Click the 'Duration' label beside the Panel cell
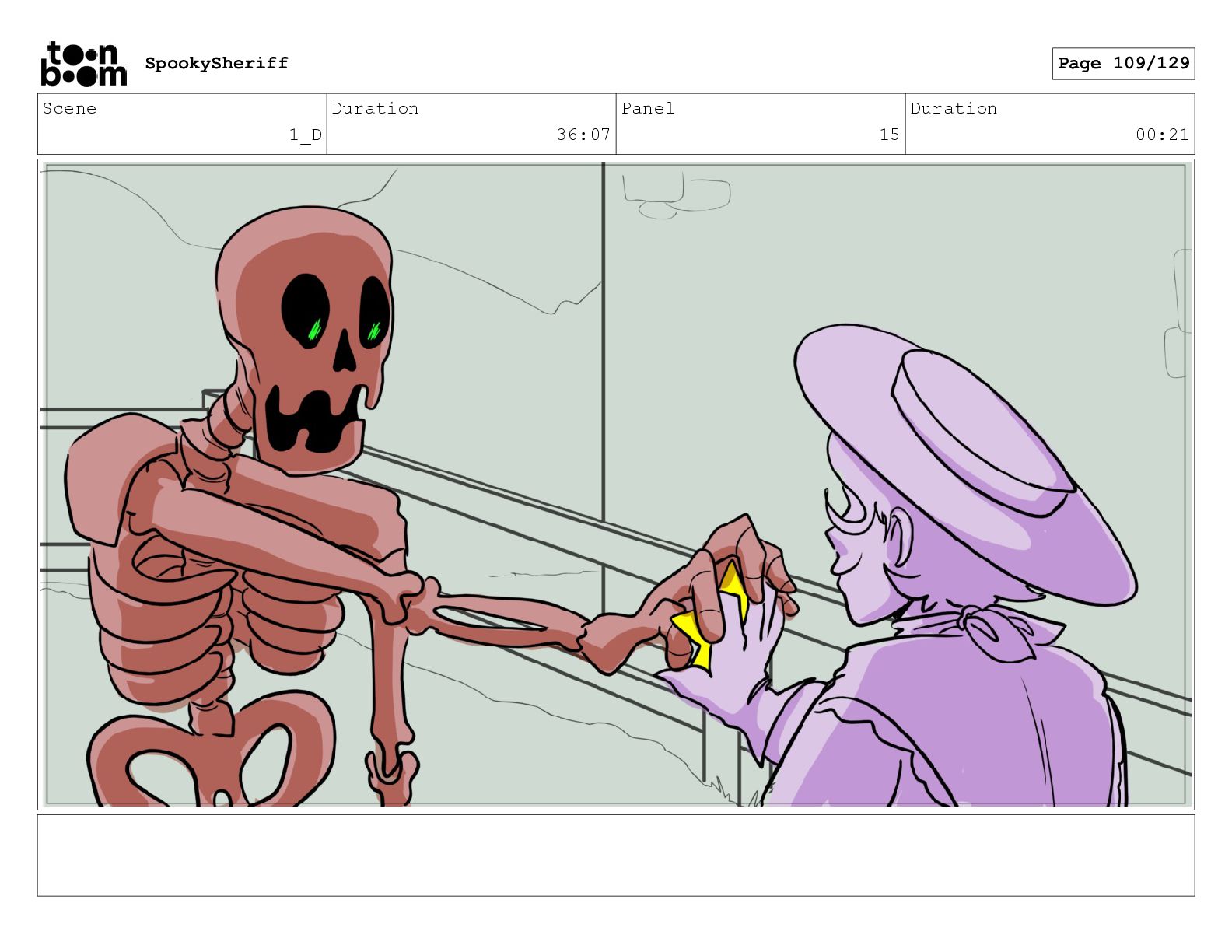The image size is (1232, 952). point(954,108)
